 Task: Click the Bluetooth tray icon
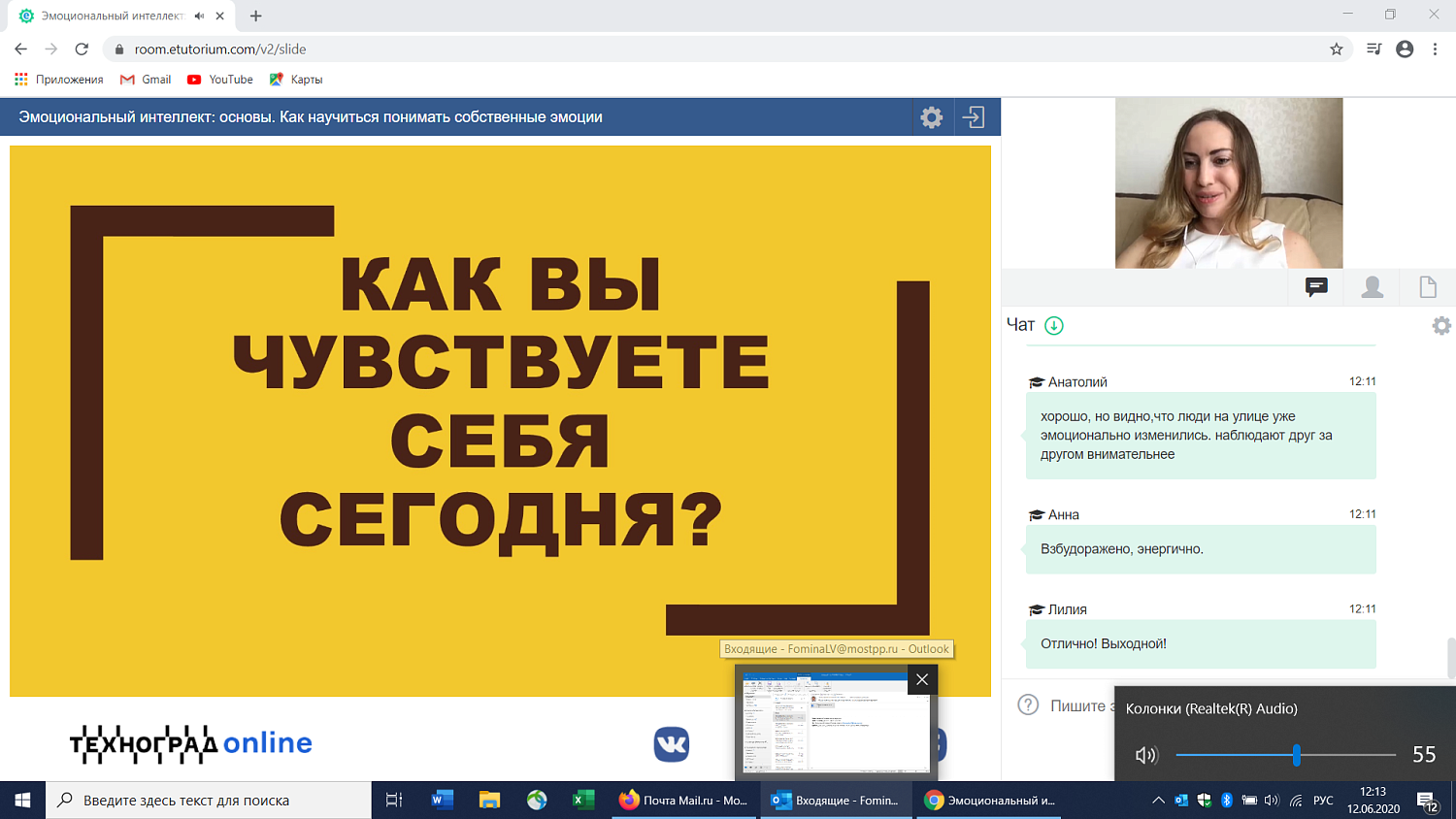click(1227, 801)
